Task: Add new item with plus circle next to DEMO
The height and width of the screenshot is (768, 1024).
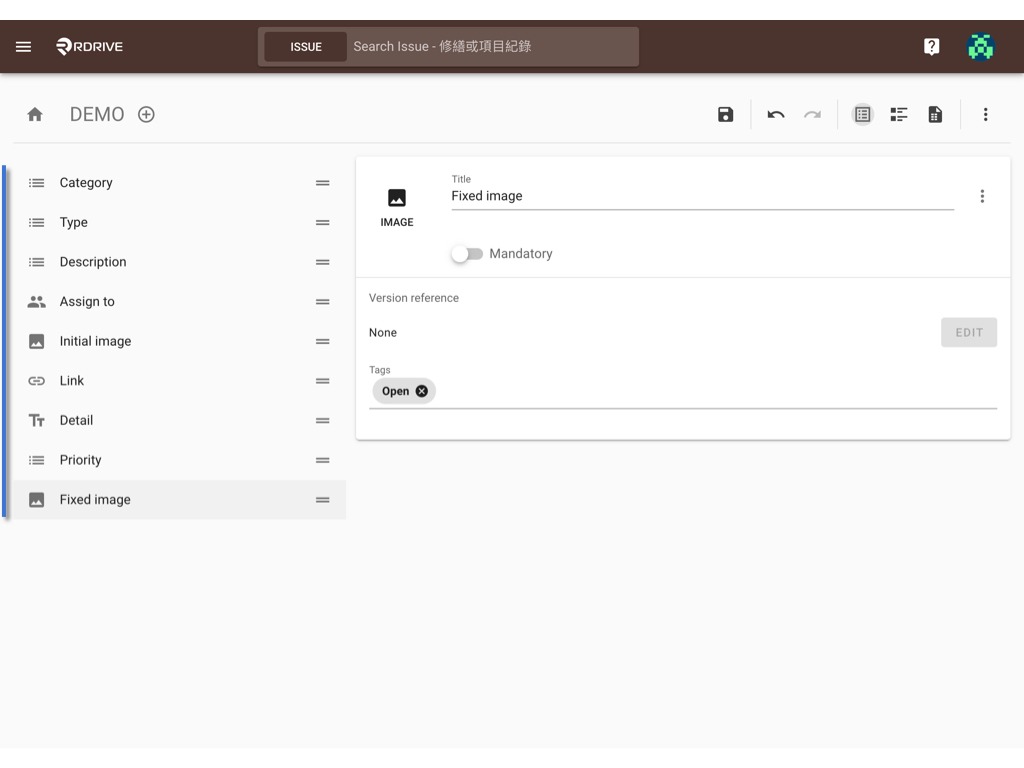Action: tap(146, 115)
